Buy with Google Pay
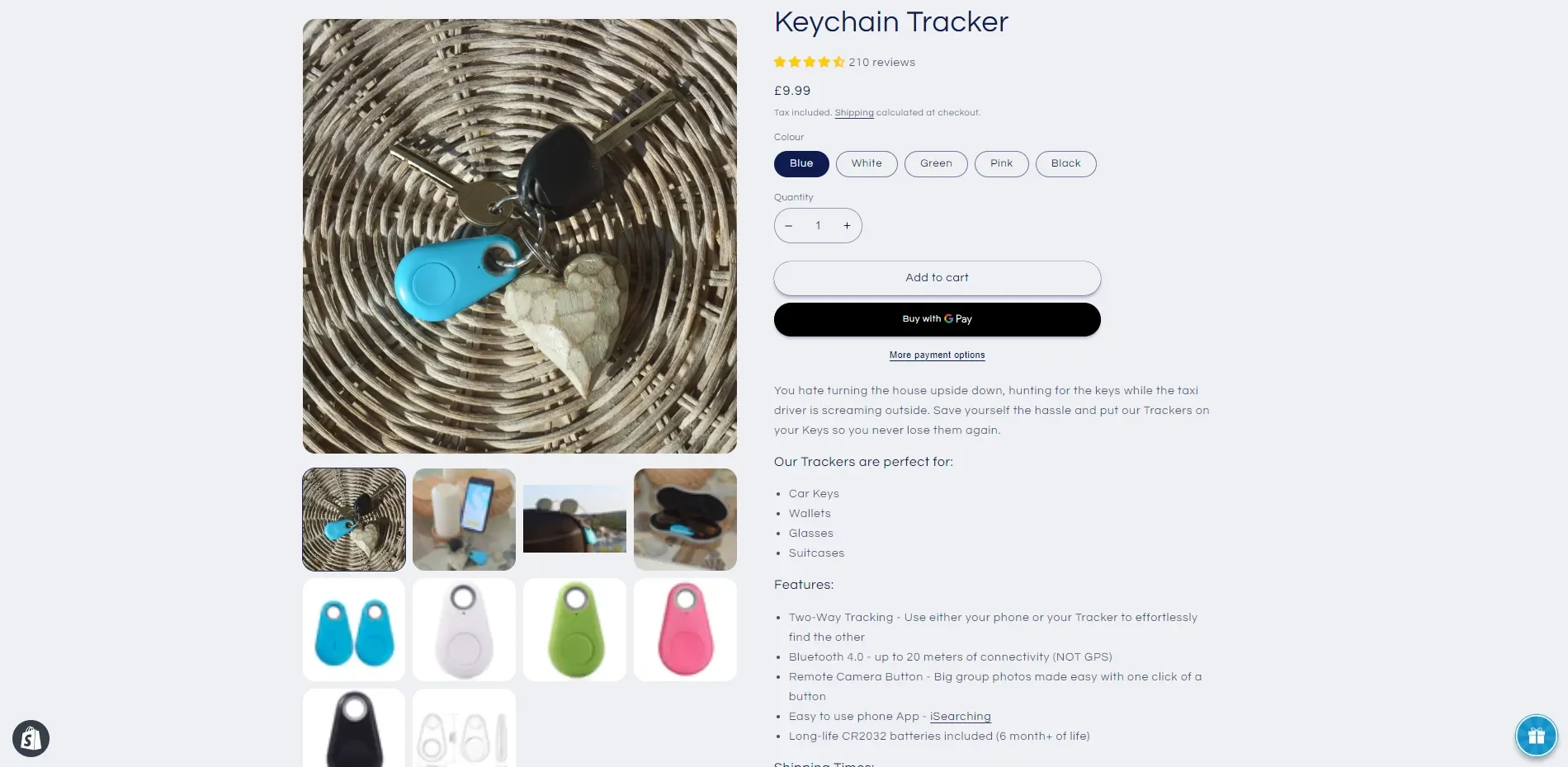Viewport: 1568px width, 767px height. click(x=937, y=319)
